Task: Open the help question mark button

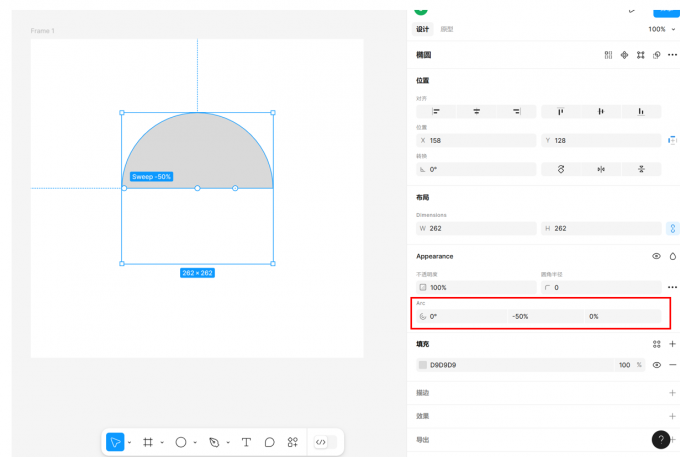Action: 661,439
